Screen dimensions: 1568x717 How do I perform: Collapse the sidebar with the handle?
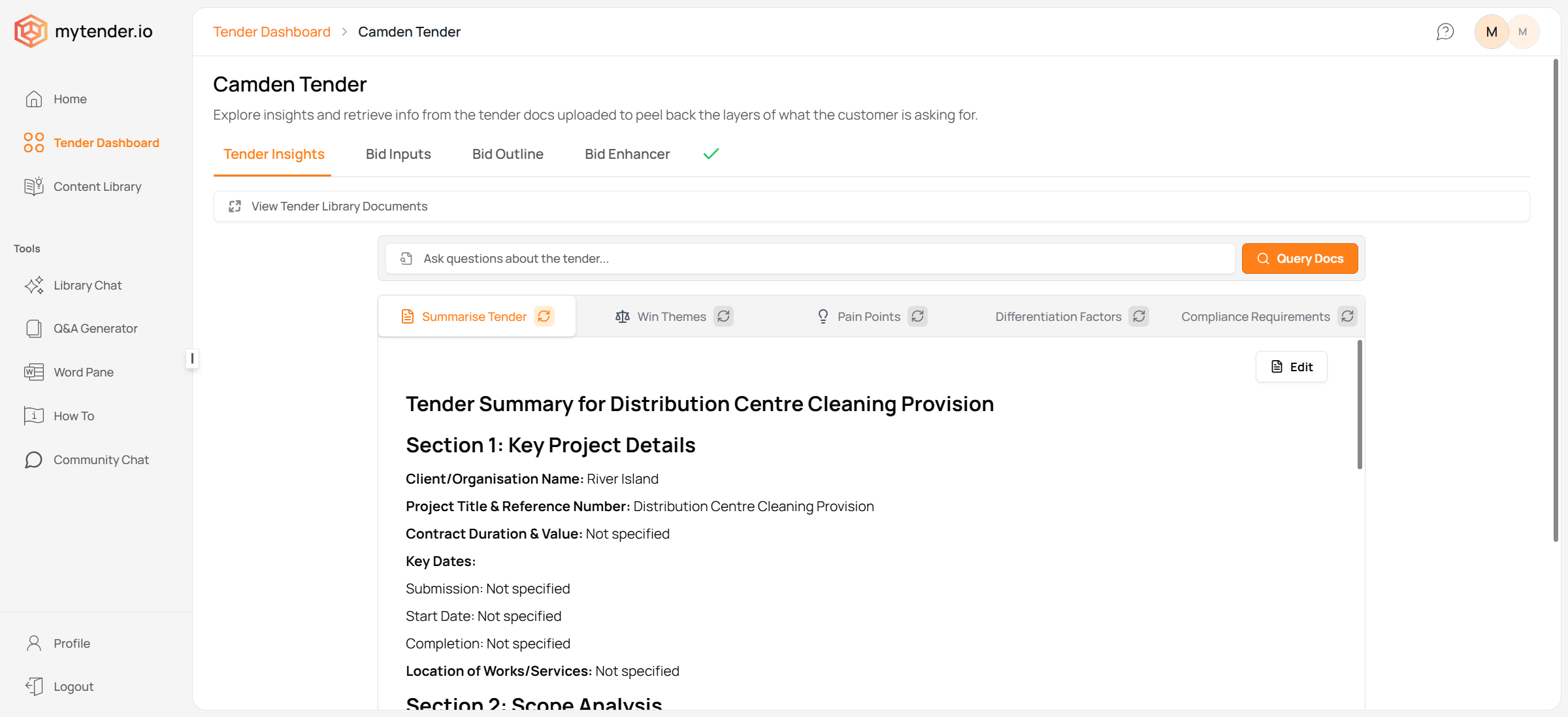[x=192, y=358]
